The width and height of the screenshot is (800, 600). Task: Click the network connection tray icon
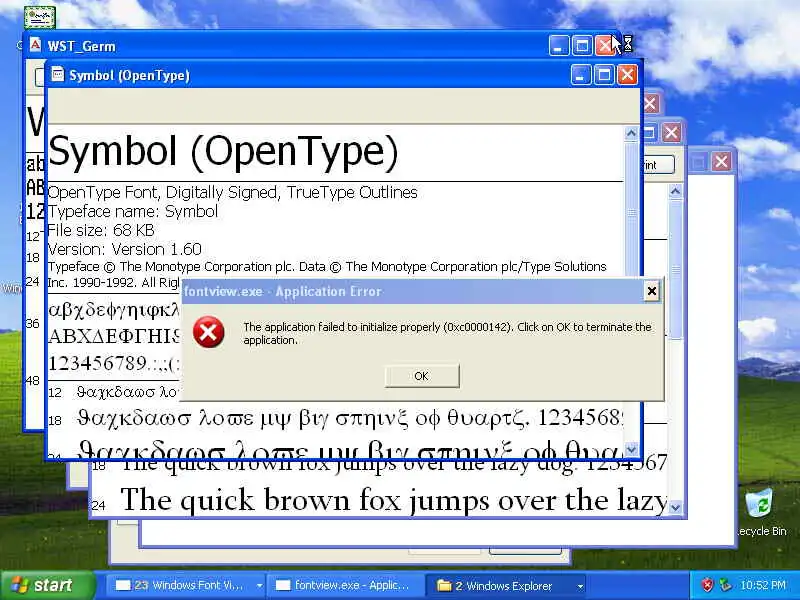coord(724,585)
